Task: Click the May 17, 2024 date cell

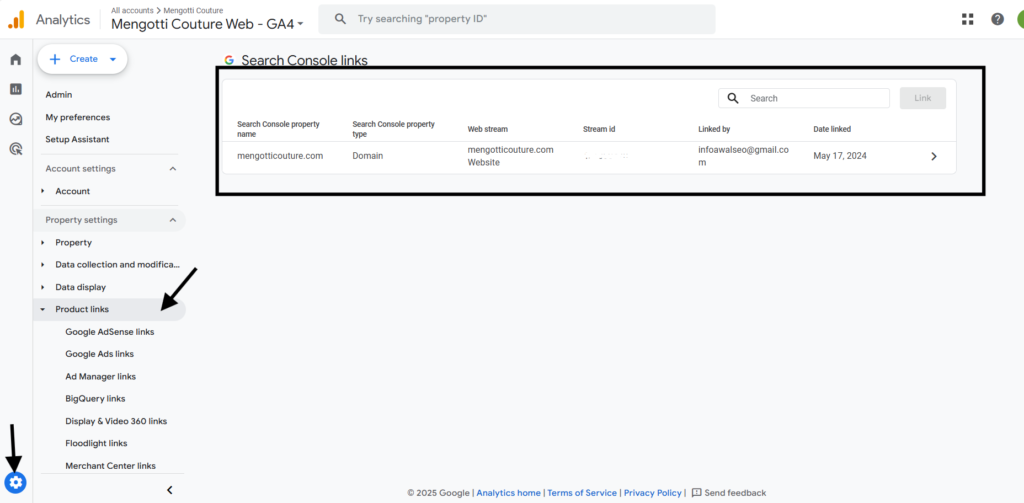Action: coord(840,156)
